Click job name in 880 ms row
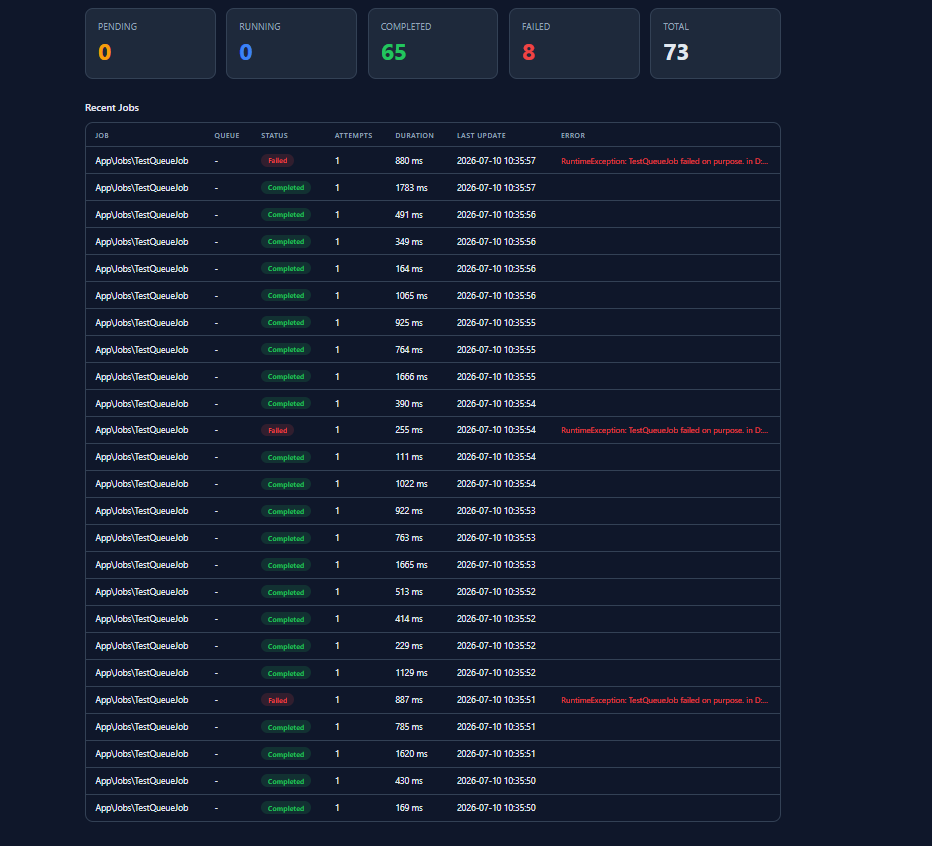Viewport: 932px width, 846px height. pyautogui.click(x=141, y=161)
